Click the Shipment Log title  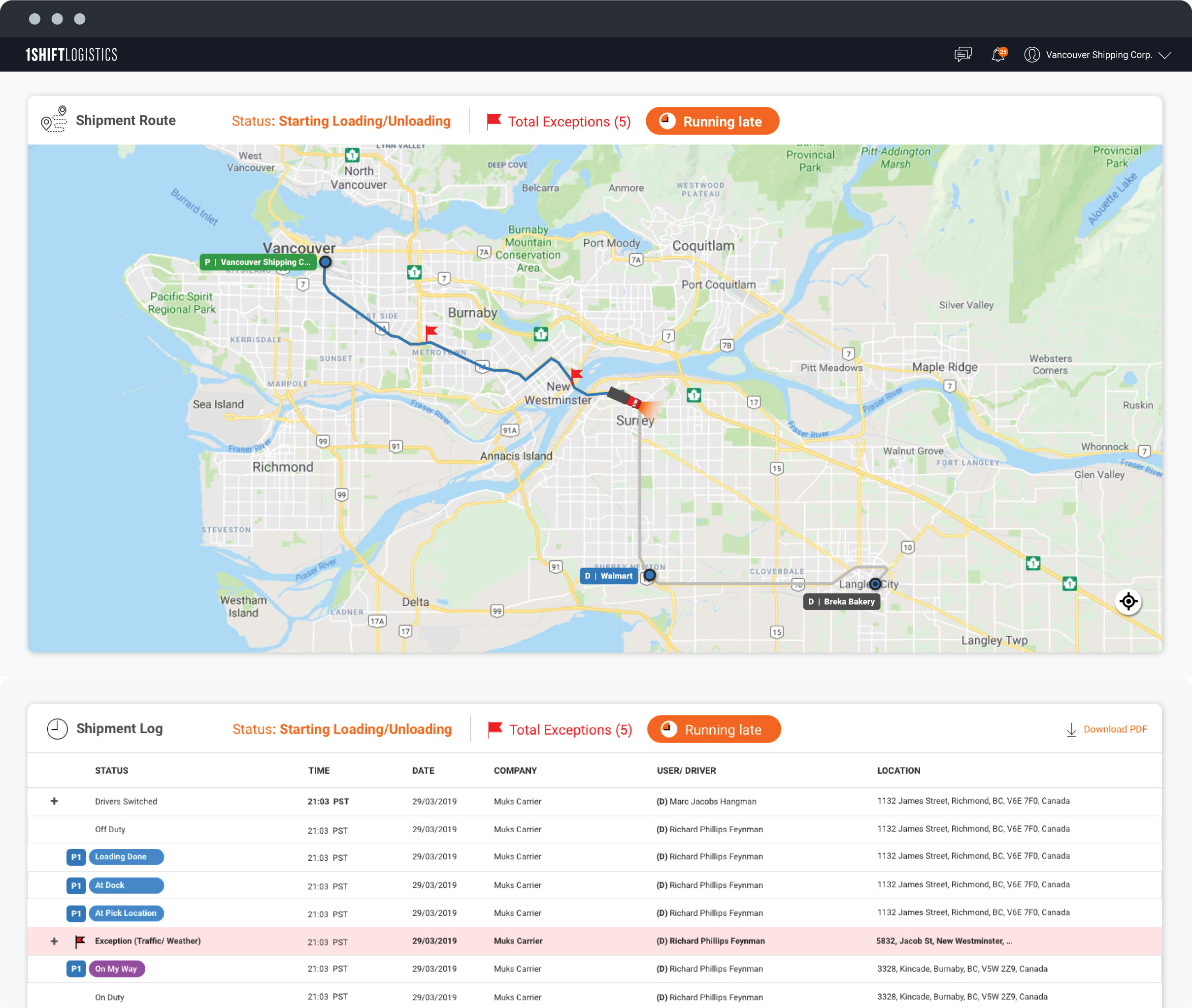click(119, 729)
